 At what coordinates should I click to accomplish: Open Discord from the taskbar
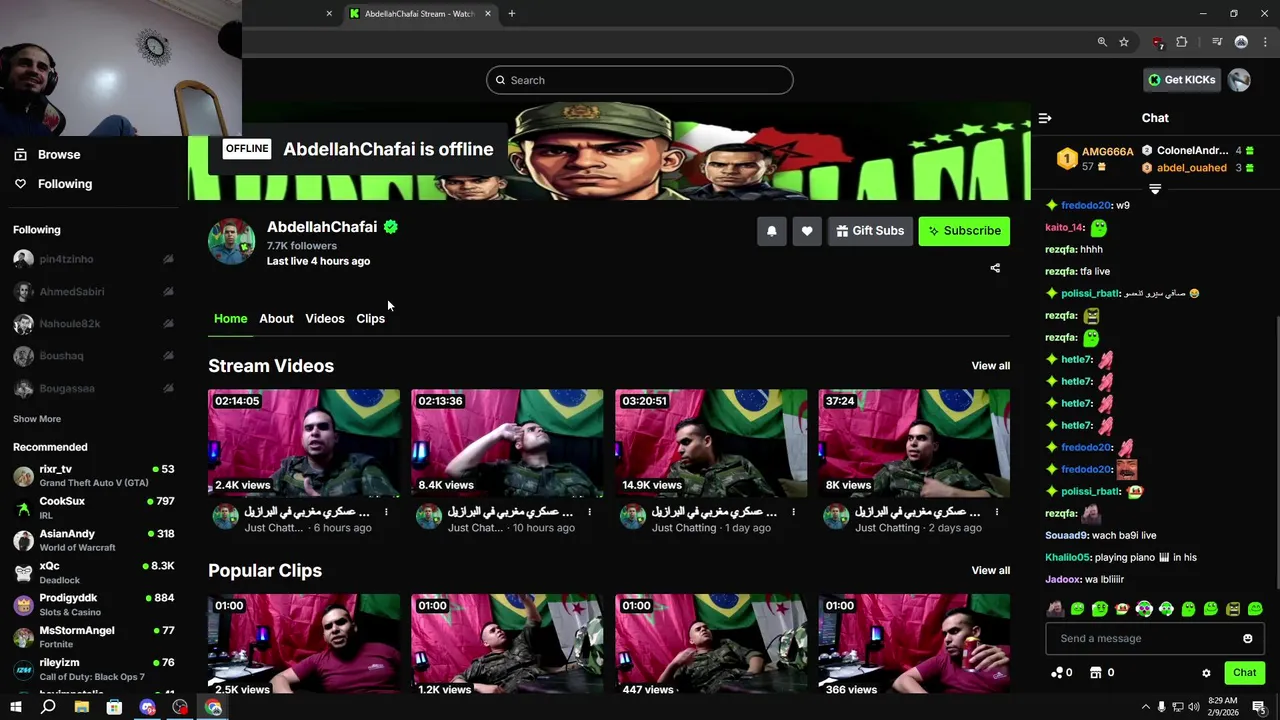click(x=148, y=707)
